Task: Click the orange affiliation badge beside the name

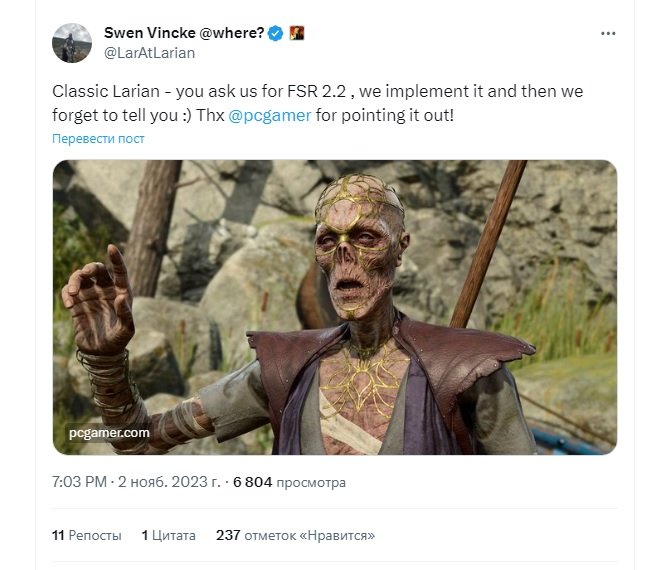Action: pyautogui.click(x=296, y=33)
